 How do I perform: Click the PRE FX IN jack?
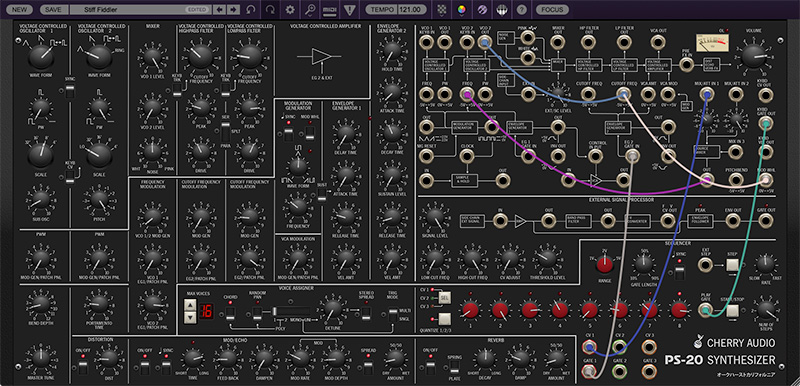(687, 65)
